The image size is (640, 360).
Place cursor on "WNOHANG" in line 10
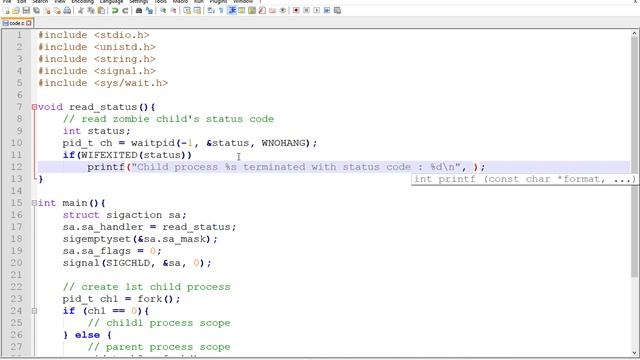(x=283, y=143)
